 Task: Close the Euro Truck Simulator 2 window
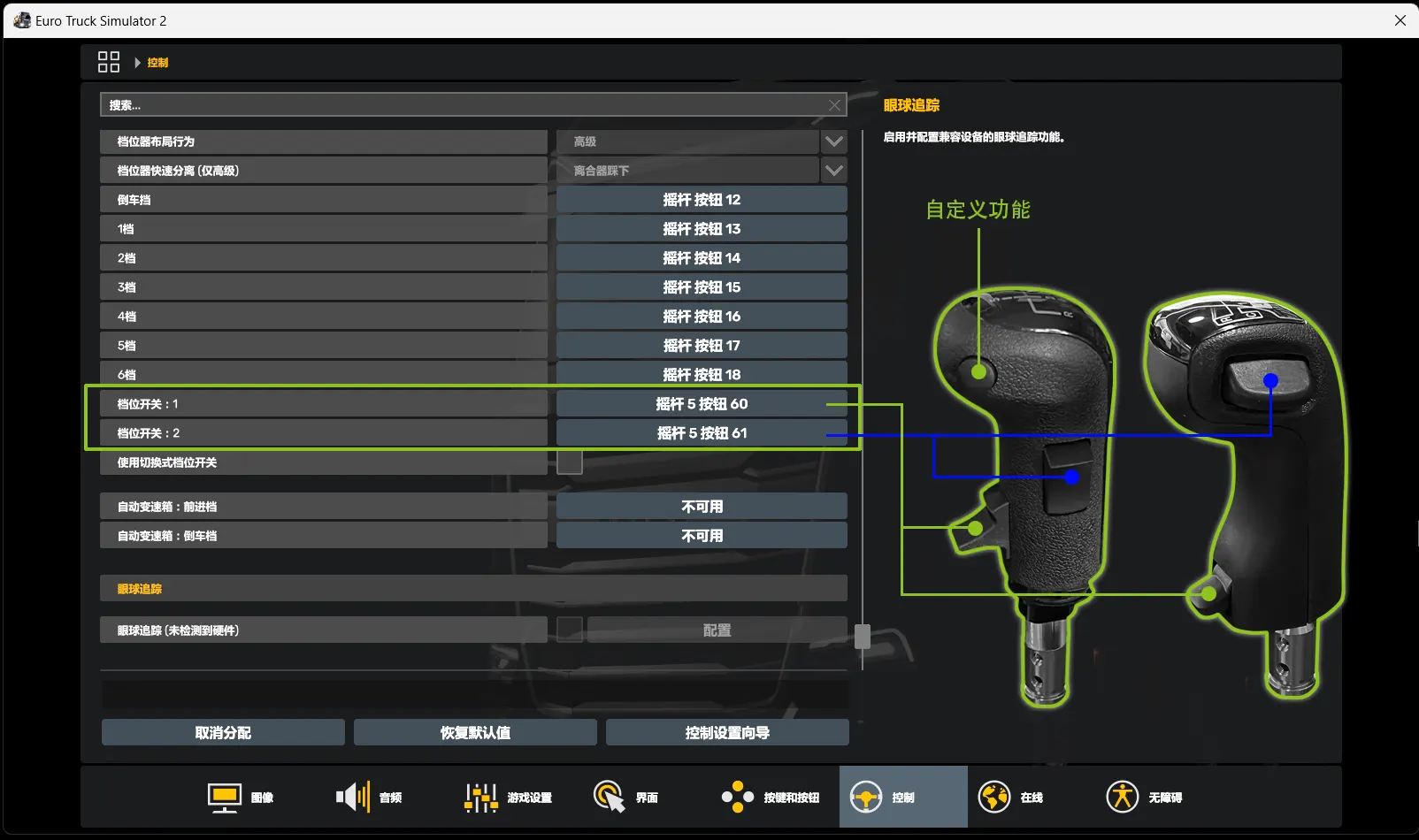1400,20
